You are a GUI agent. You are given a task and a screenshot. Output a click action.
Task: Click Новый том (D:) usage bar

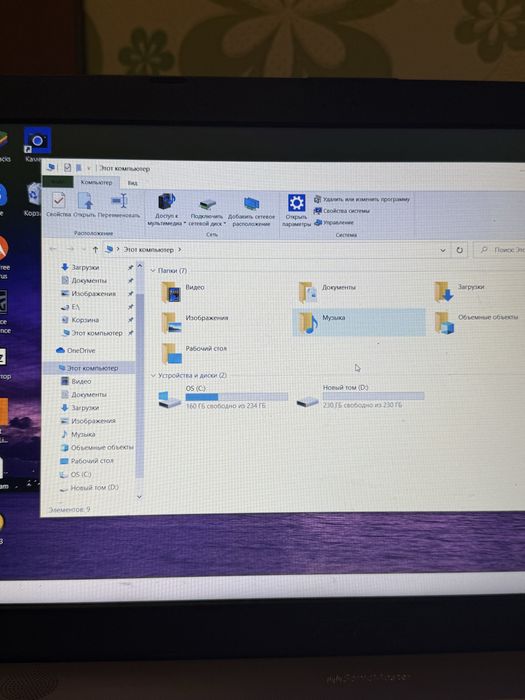[x=373, y=396]
